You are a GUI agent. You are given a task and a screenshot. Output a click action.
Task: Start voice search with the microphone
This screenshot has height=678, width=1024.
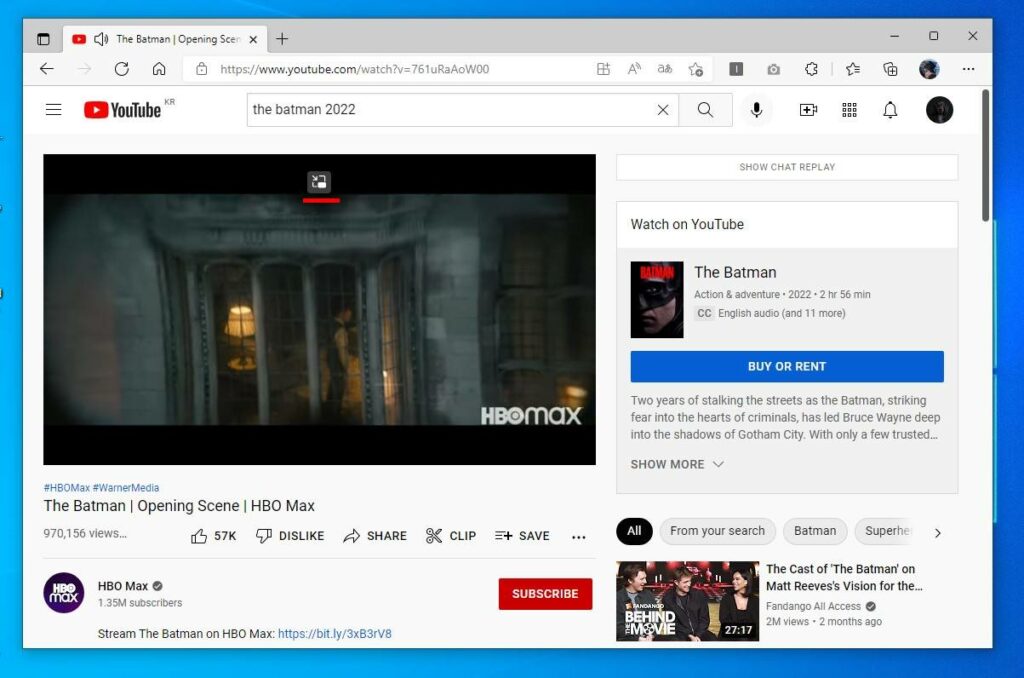click(756, 110)
